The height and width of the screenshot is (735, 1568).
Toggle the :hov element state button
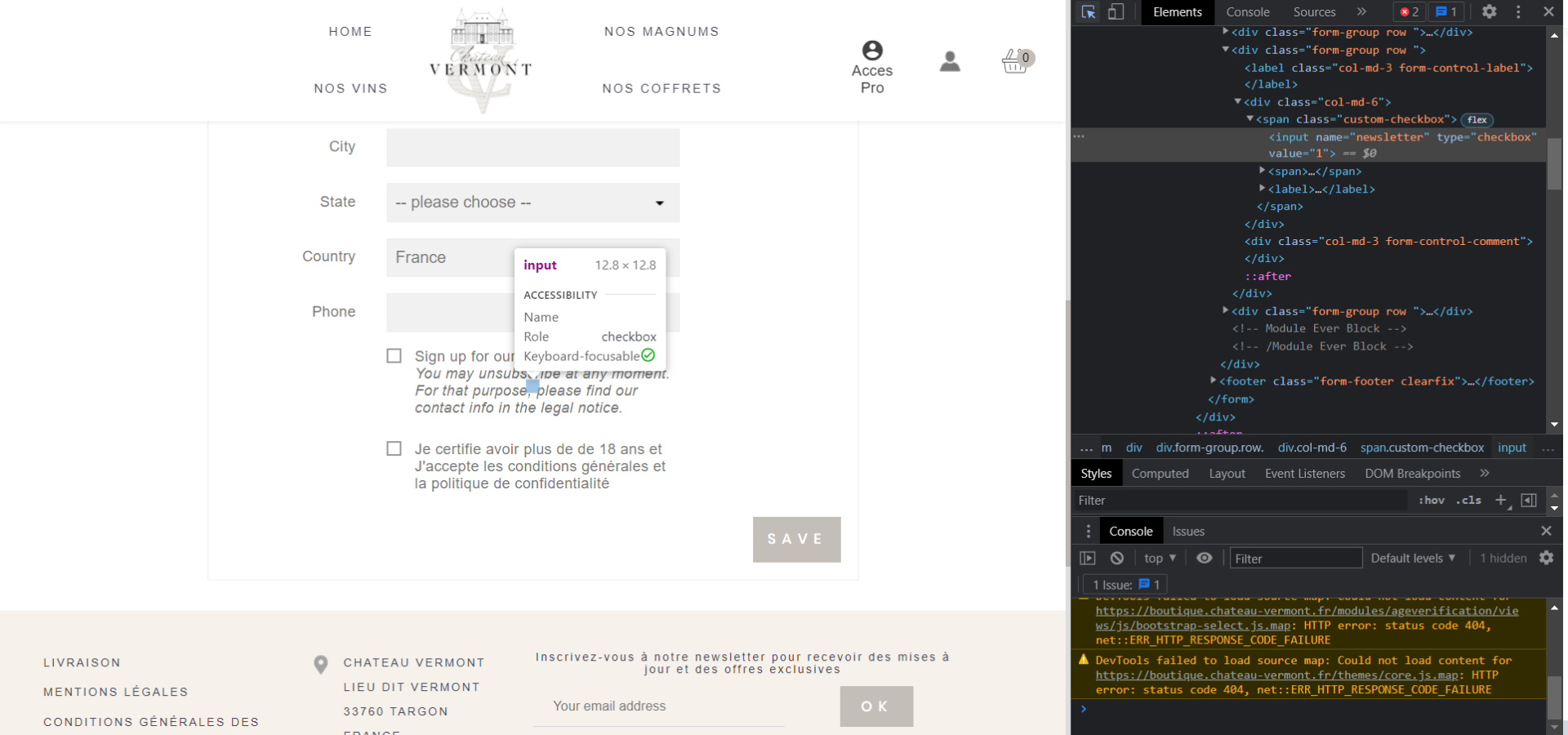(1432, 500)
